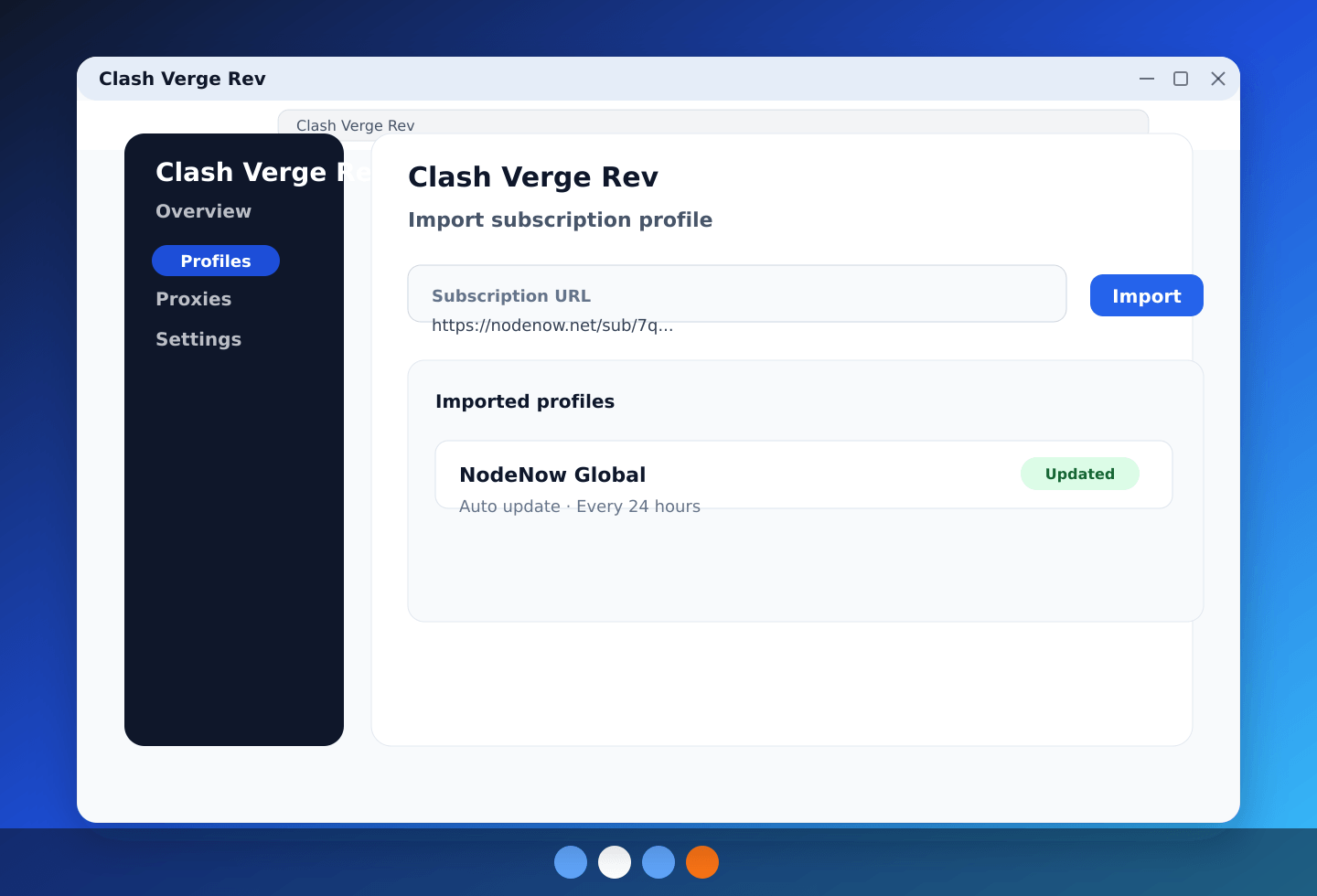Click the "Imported profiles" heading
Image resolution: width=1317 pixels, height=896 pixels.
coord(525,401)
